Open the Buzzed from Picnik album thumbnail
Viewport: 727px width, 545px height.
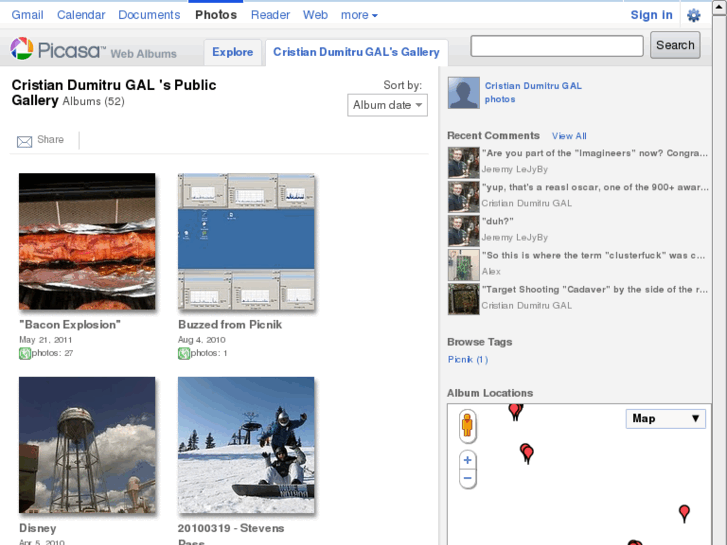click(246, 241)
